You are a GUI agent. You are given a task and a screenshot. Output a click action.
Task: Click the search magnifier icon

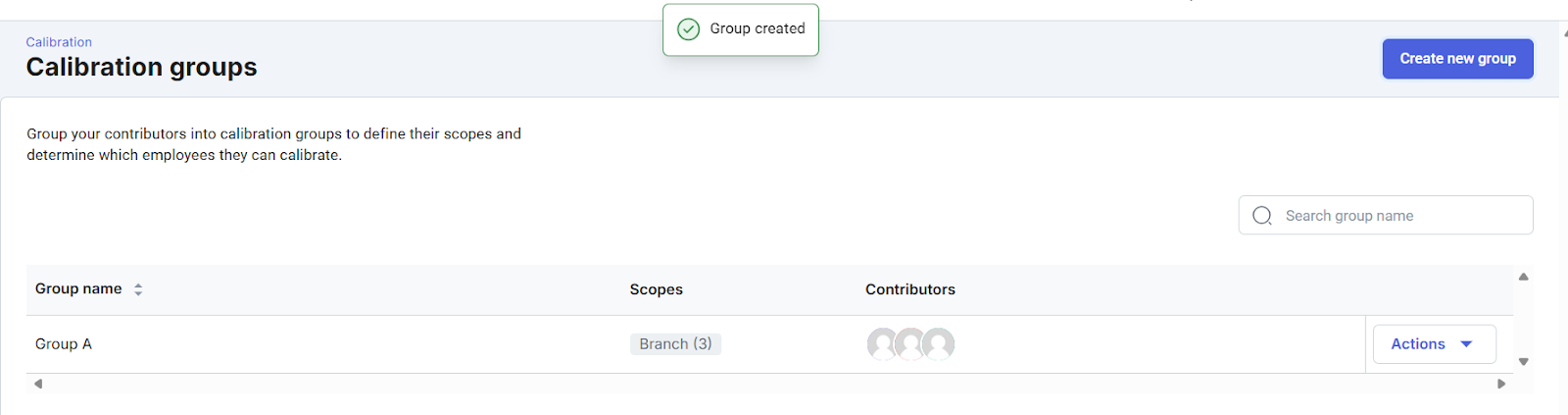1262,216
